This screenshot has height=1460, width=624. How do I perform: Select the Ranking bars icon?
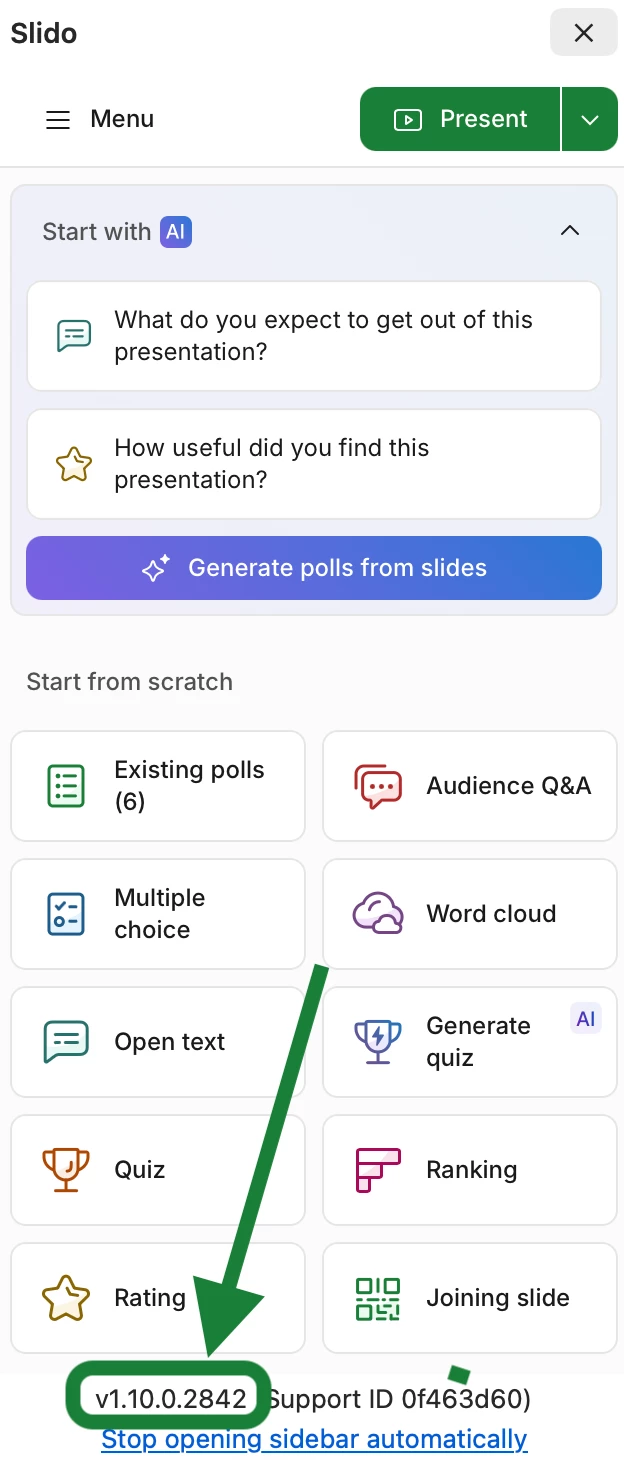378,1170
